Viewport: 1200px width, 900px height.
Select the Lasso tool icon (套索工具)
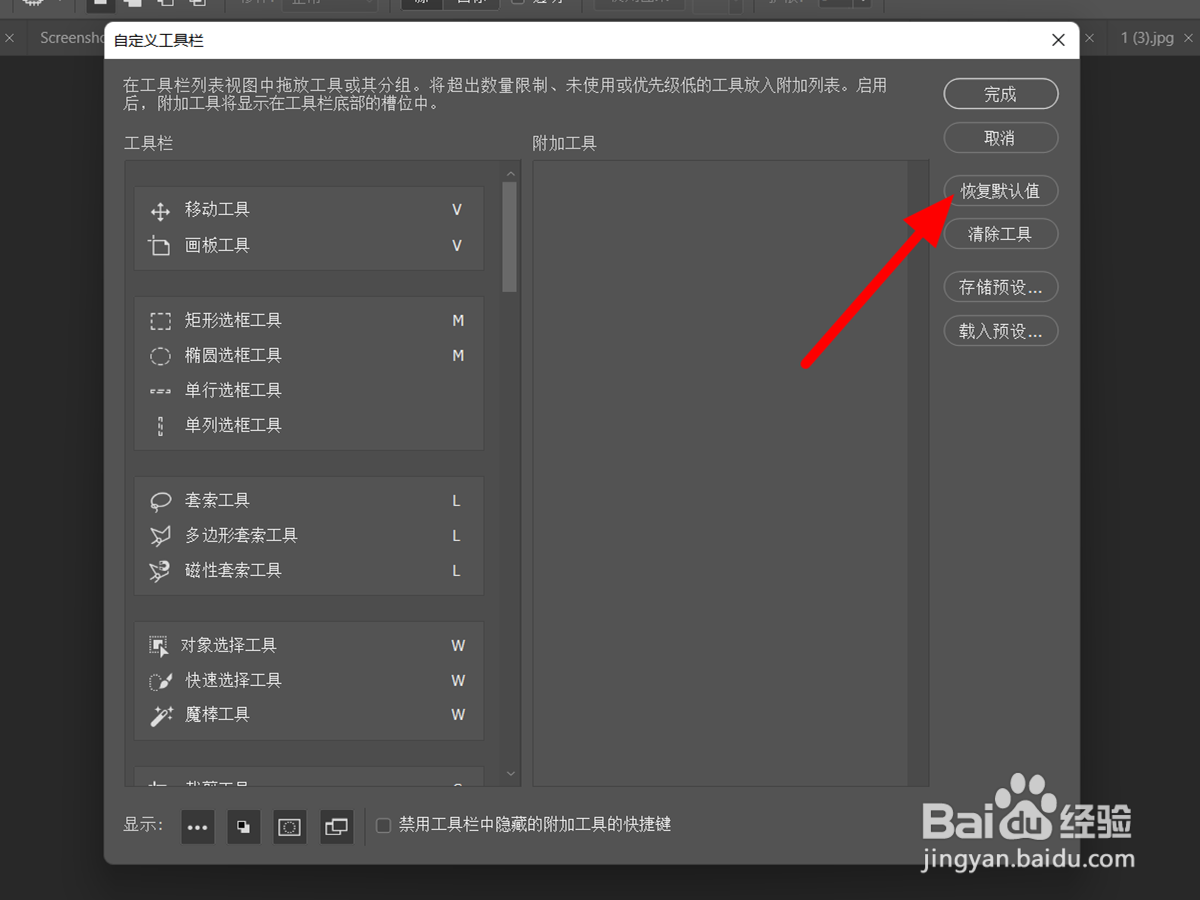pos(160,501)
